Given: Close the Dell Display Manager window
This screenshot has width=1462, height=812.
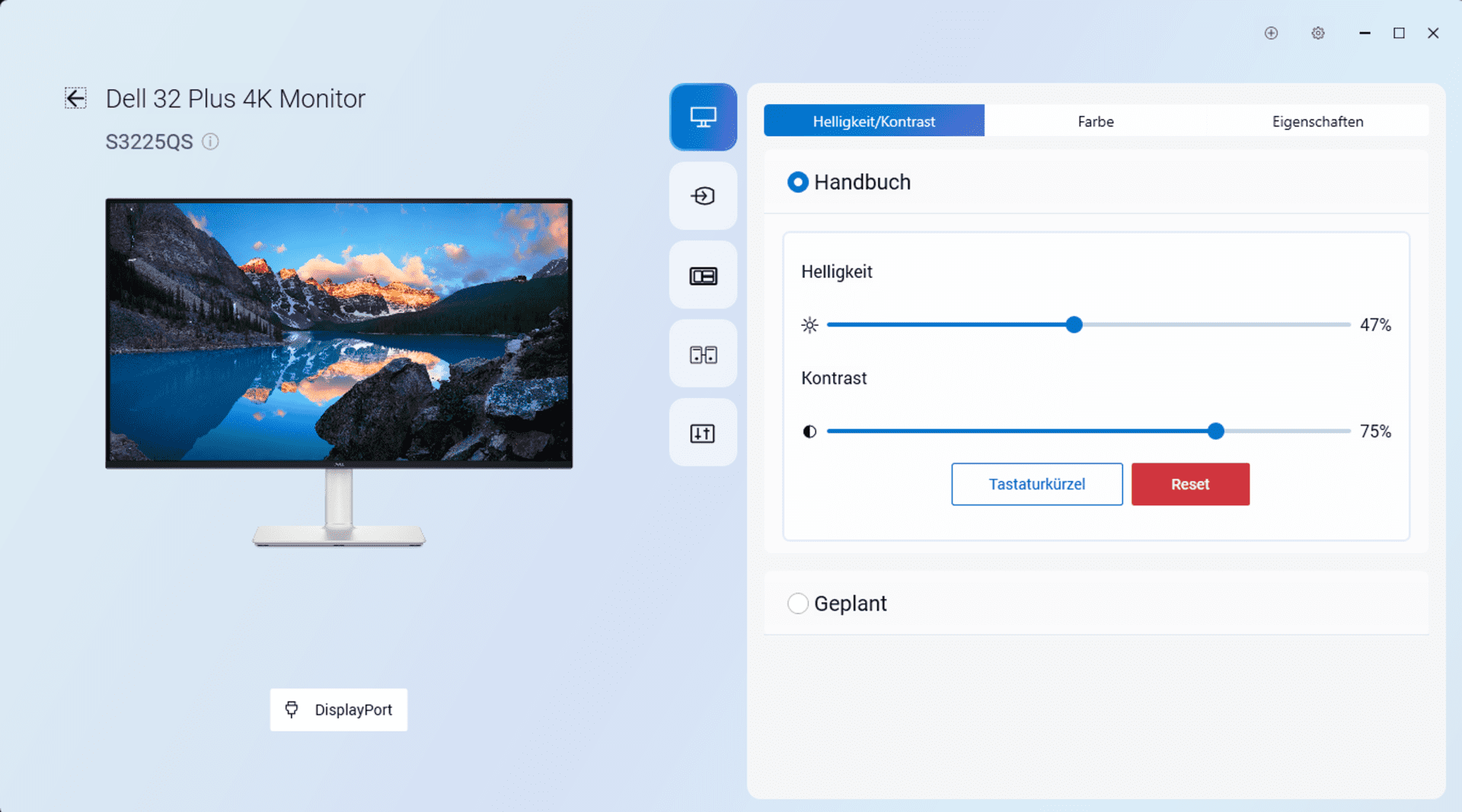Looking at the screenshot, I should coord(1433,33).
